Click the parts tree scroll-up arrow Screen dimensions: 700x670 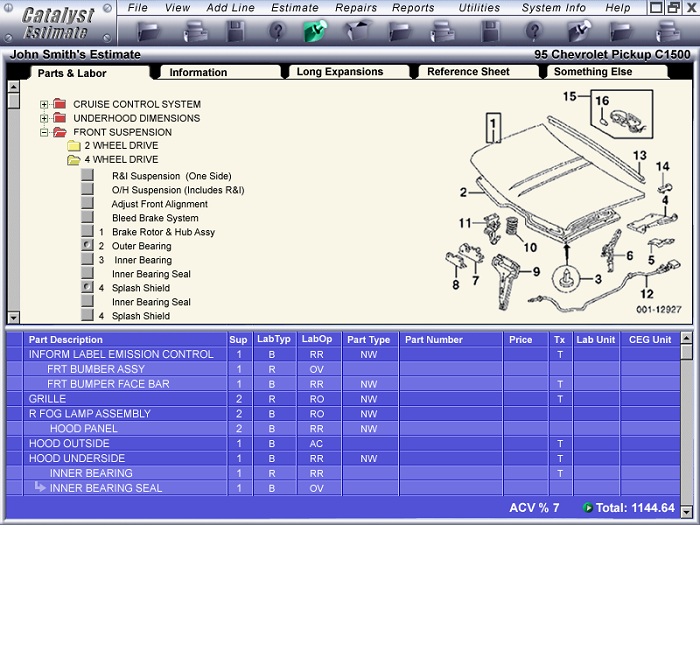(x=14, y=87)
